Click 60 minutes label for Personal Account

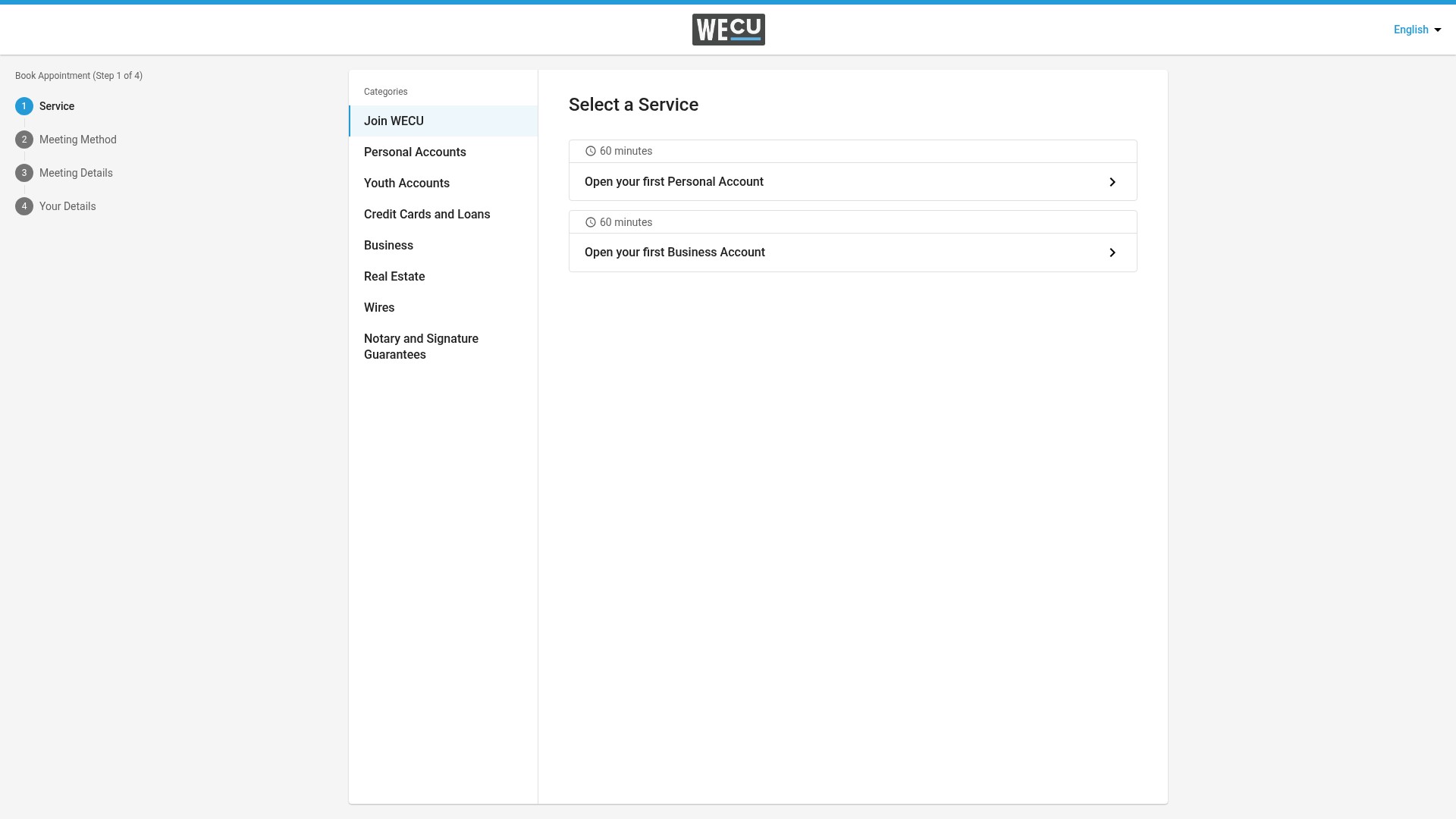tap(626, 151)
